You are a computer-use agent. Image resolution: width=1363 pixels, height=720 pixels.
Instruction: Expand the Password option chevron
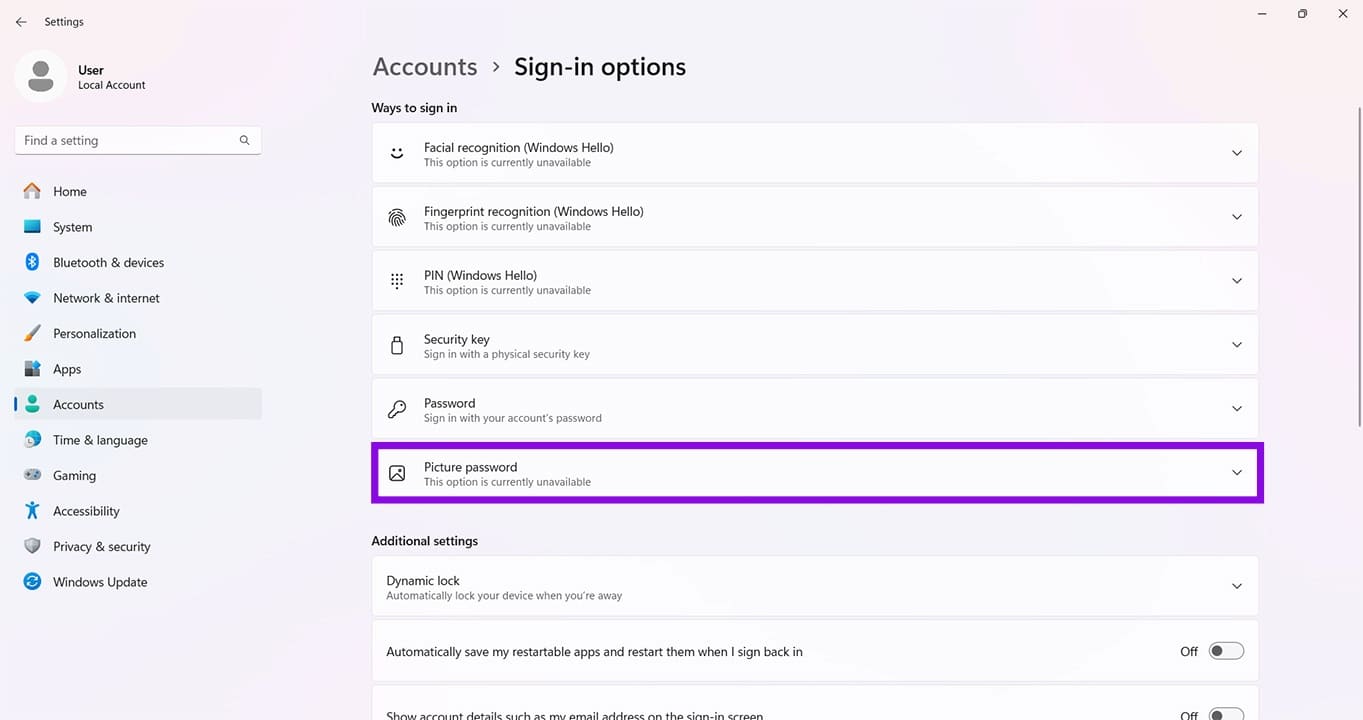pos(1237,409)
